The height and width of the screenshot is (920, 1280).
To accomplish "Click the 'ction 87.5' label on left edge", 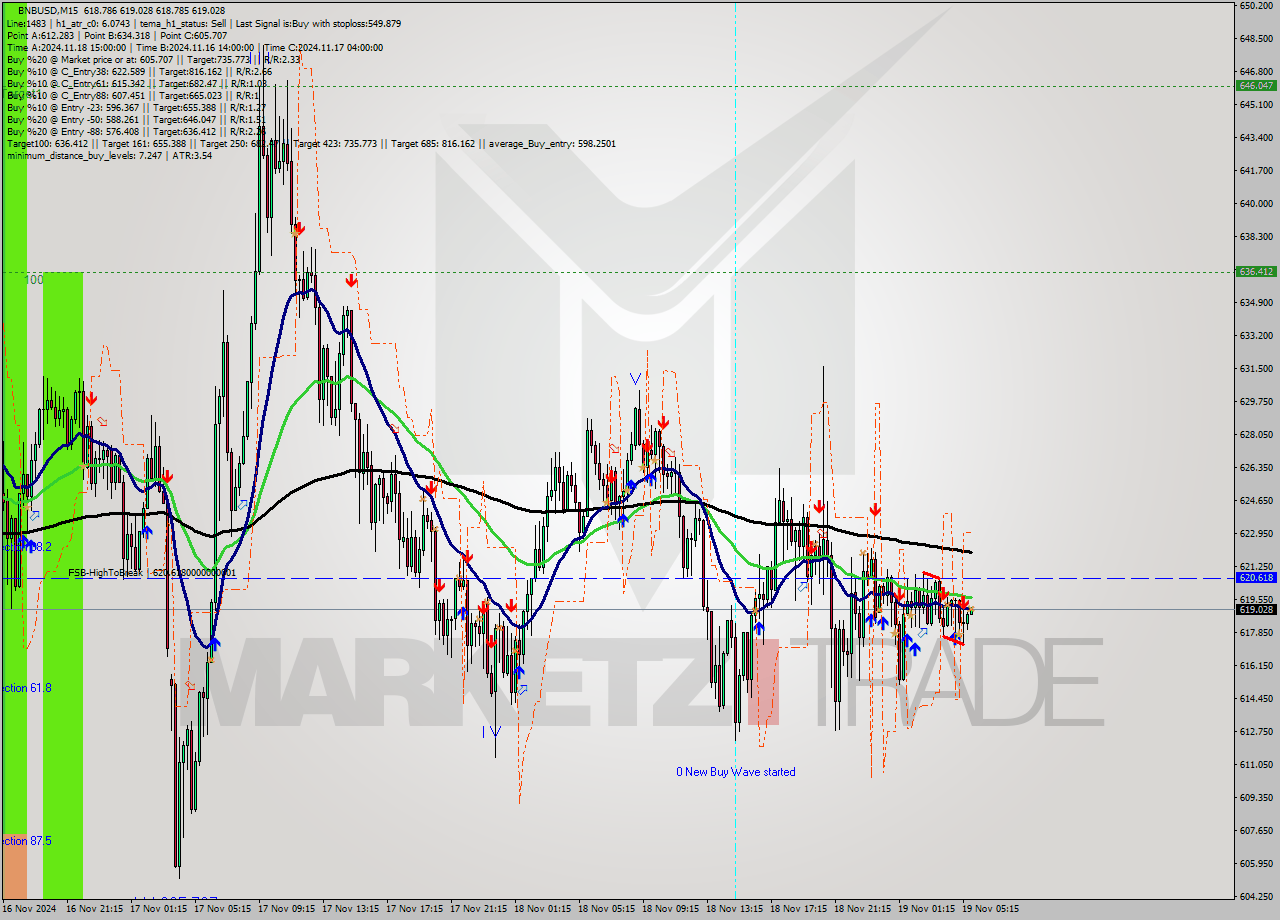I will 26,841.
